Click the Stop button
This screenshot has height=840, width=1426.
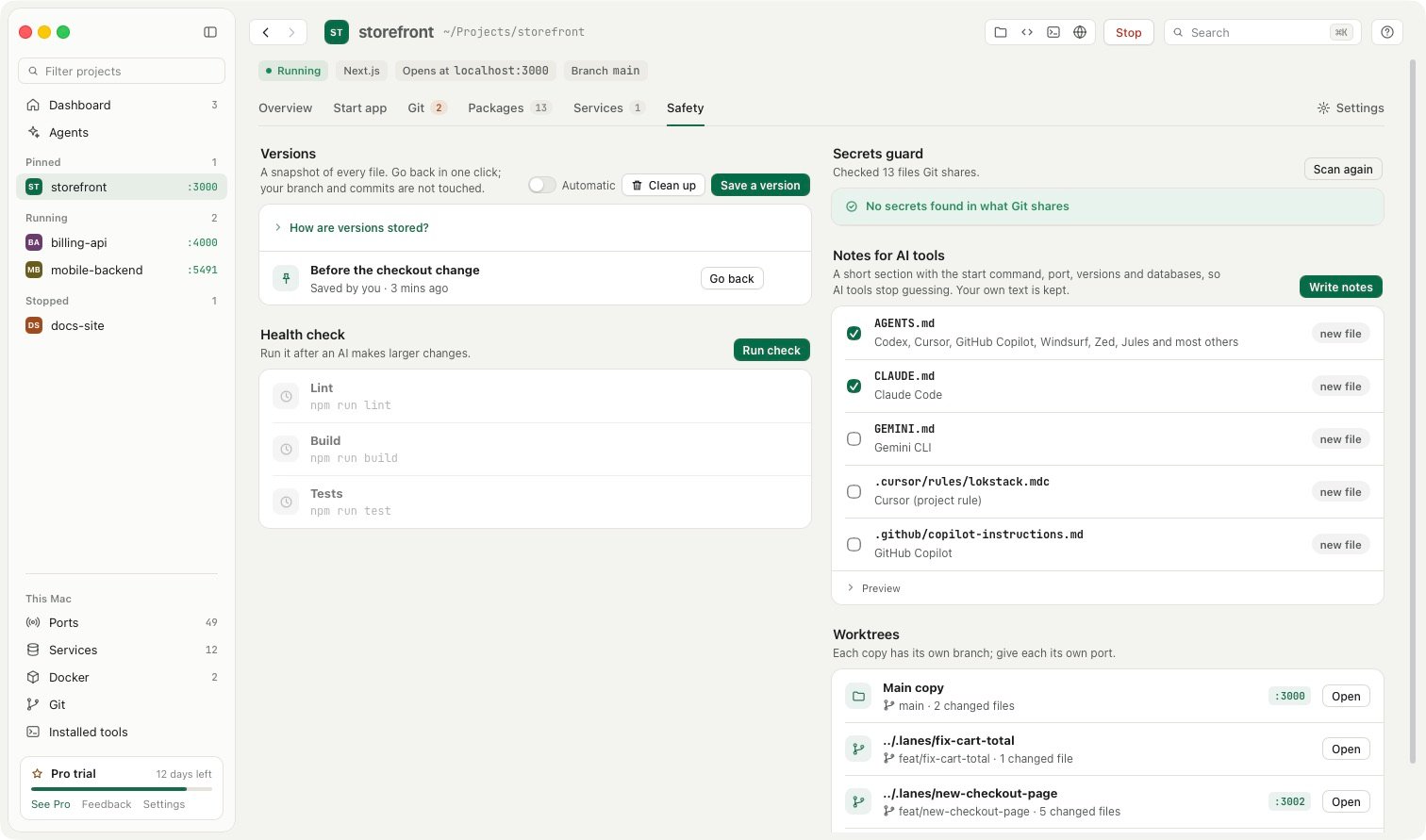1128,32
